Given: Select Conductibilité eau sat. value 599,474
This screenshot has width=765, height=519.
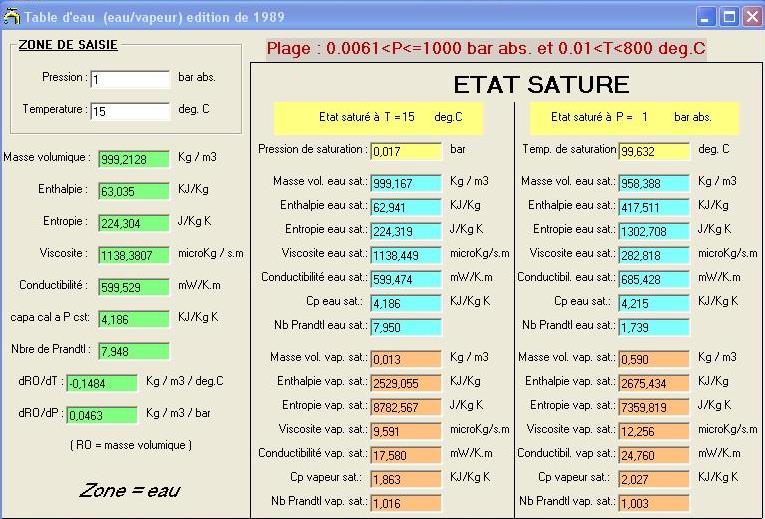Looking at the screenshot, I should [406, 279].
